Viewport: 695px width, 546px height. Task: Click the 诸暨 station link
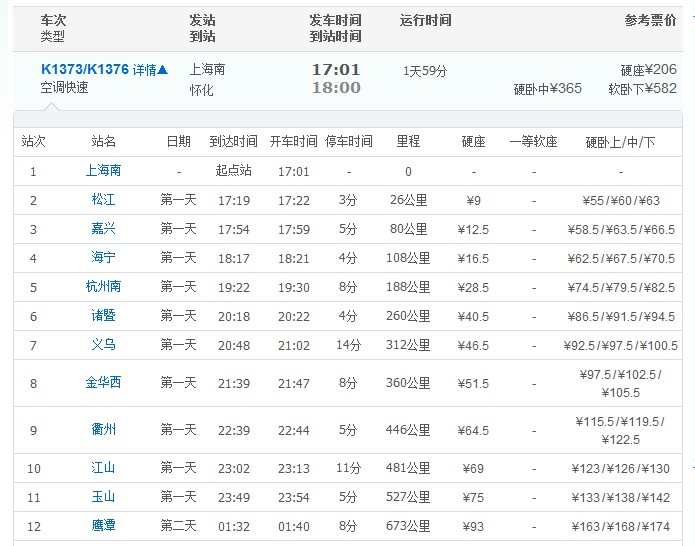tap(103, 316)
